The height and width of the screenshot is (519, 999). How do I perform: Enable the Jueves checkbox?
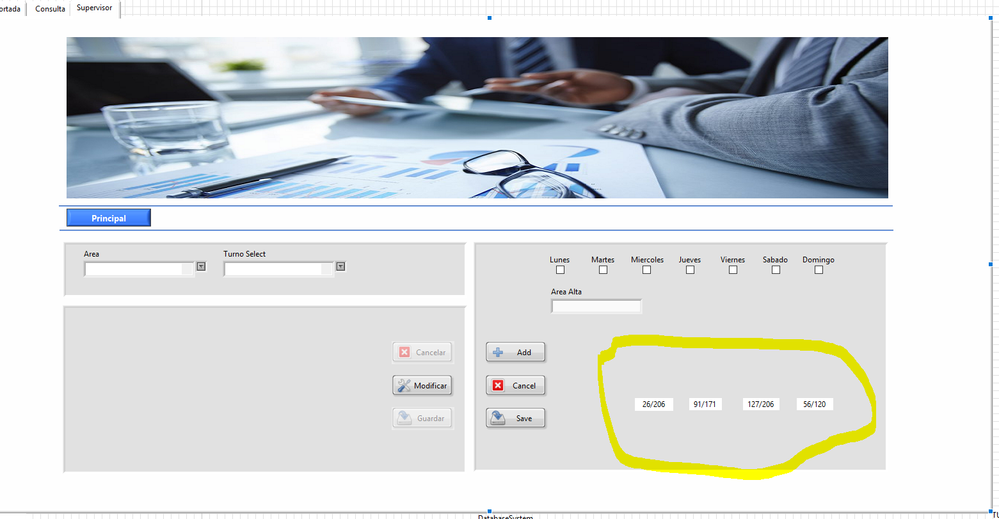[x=690, y=270]
